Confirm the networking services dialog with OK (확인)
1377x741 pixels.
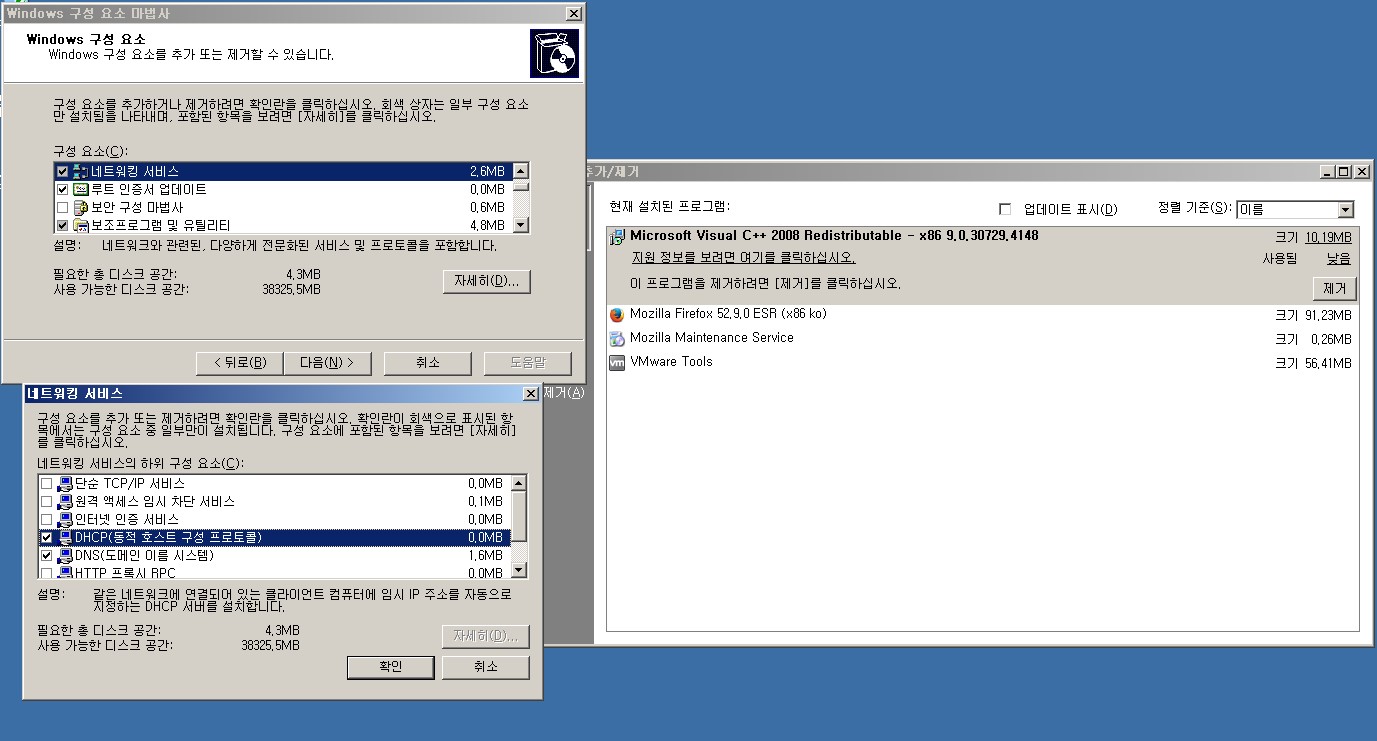[x=391, y=667]
